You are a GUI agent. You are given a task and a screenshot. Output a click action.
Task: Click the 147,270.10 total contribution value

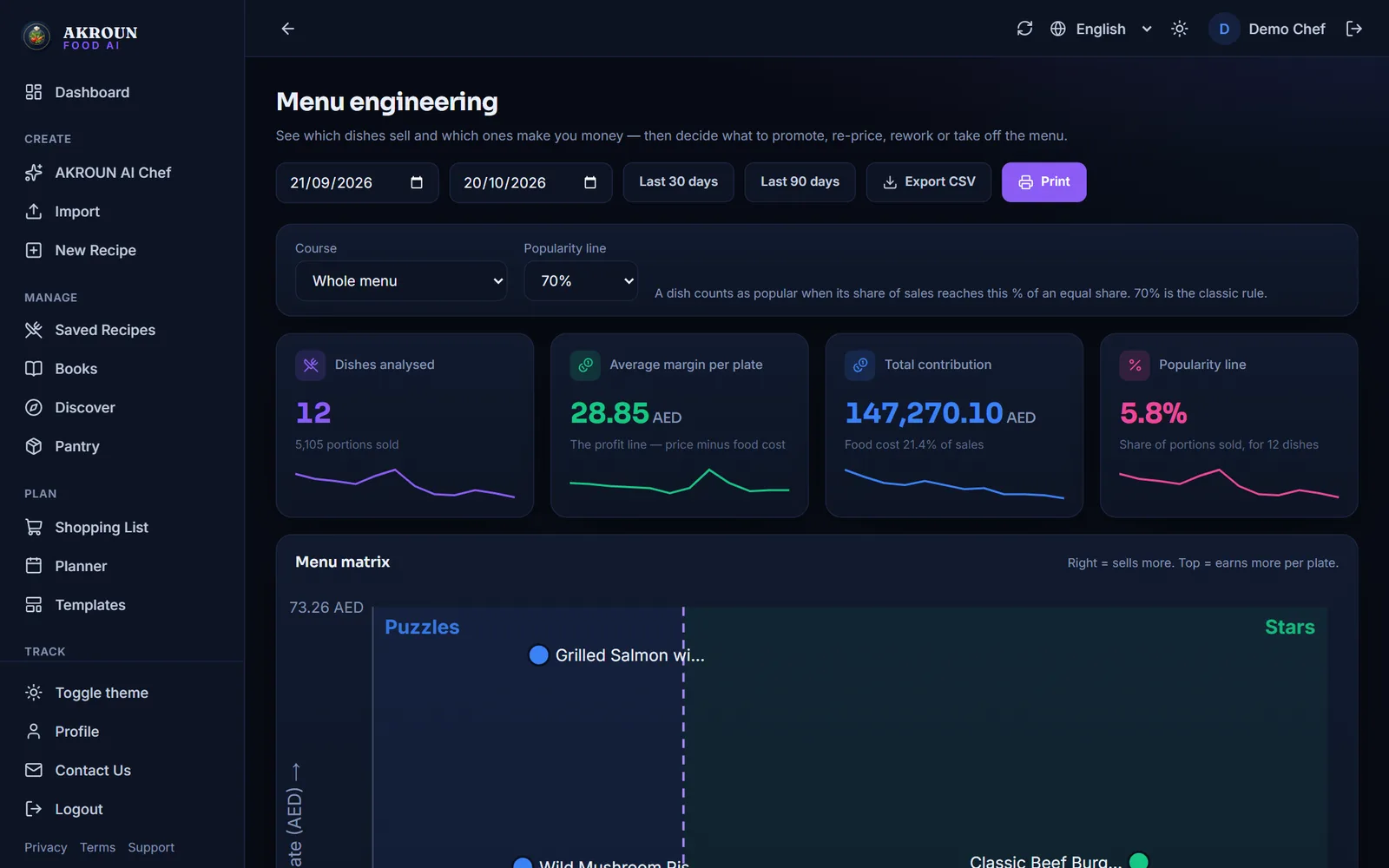[x=924, y=413]
